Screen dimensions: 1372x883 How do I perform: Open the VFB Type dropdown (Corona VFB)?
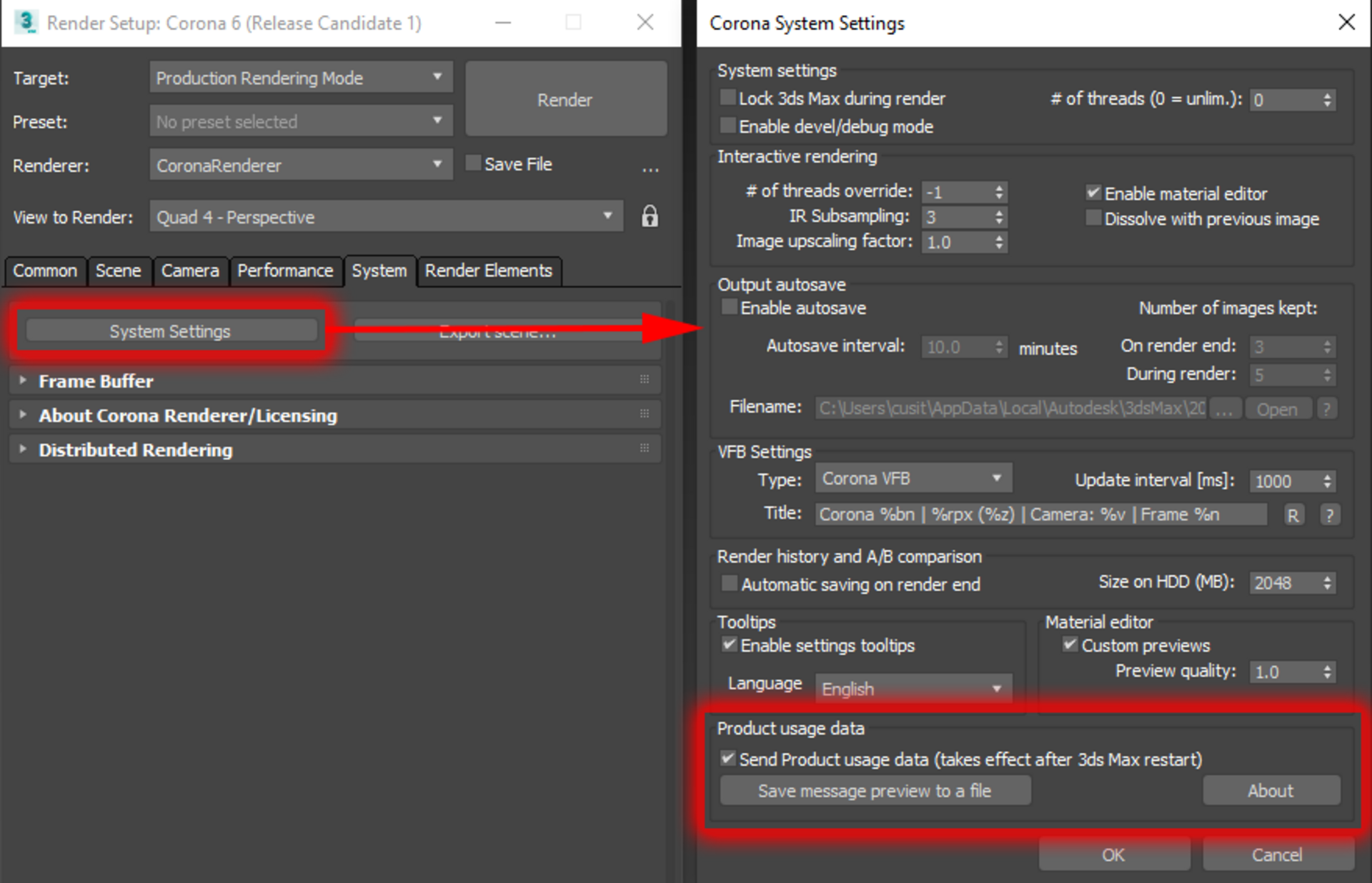[913, 478]
